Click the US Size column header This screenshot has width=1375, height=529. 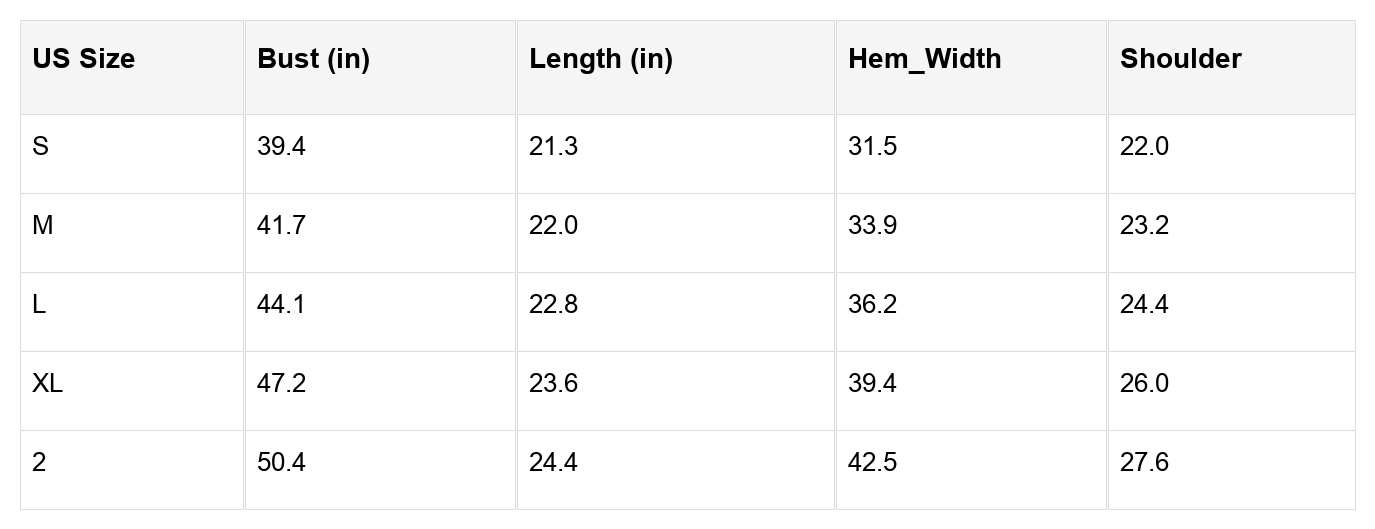[x=83, y=59]
